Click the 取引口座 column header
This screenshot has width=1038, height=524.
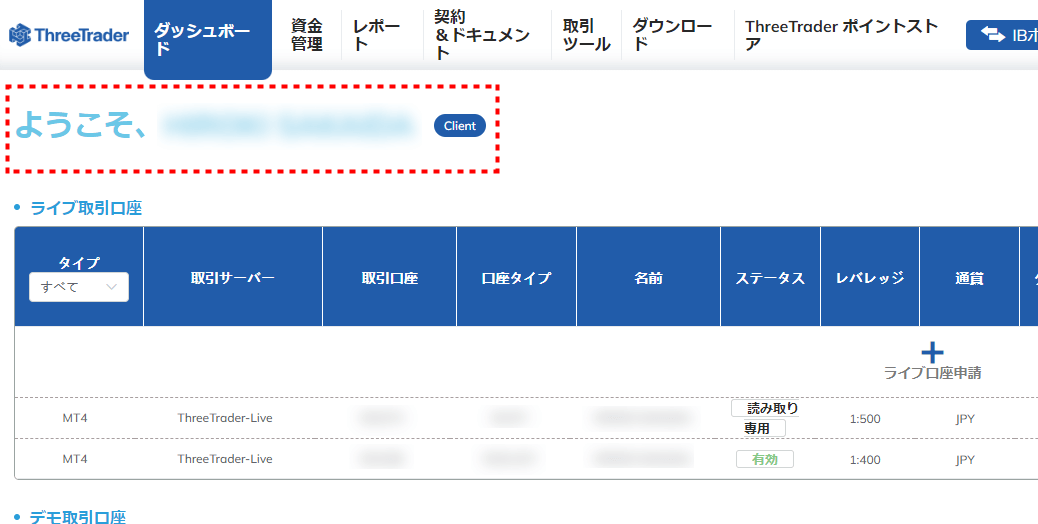[x=389, y=278]
